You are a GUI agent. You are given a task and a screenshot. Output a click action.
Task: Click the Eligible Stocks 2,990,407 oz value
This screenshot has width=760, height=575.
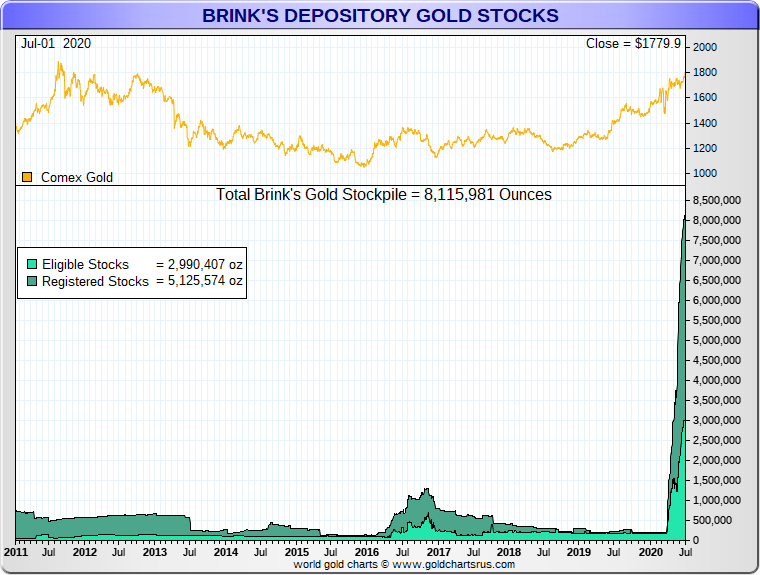pyautogui.click(x=199, y=264)
